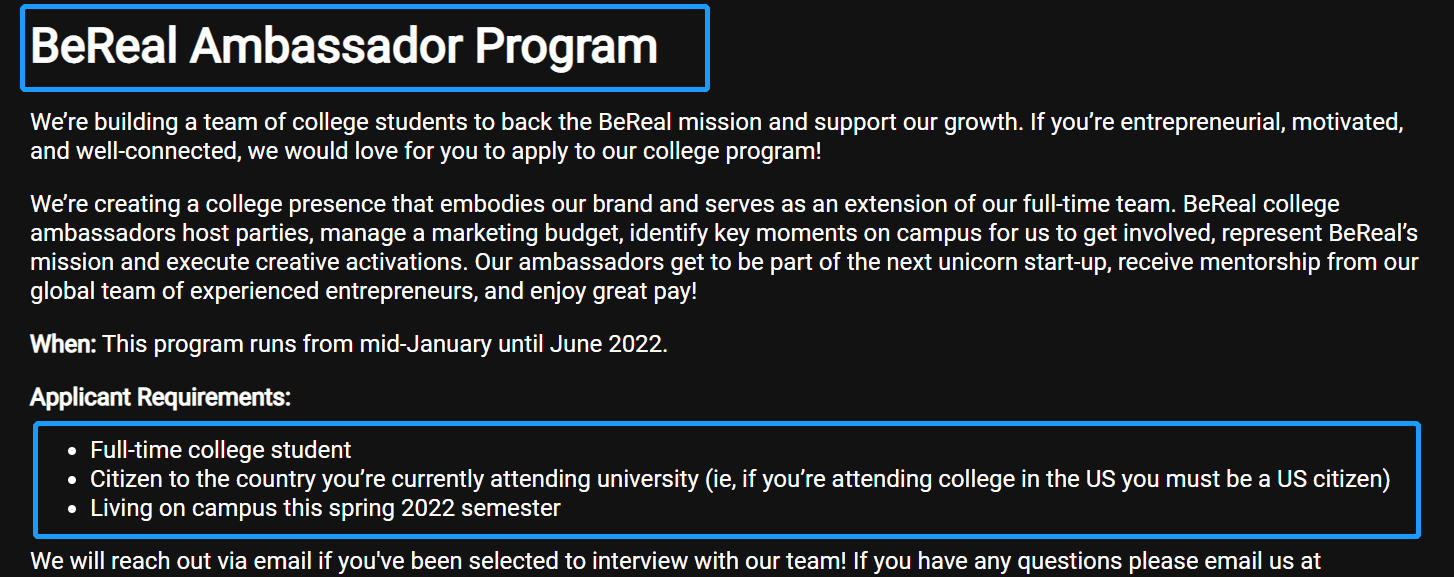Click the bullet dot before "Full-time college student"
Image resolution: width=1454 pixels, height=577 pixels.
coord(75,451)
